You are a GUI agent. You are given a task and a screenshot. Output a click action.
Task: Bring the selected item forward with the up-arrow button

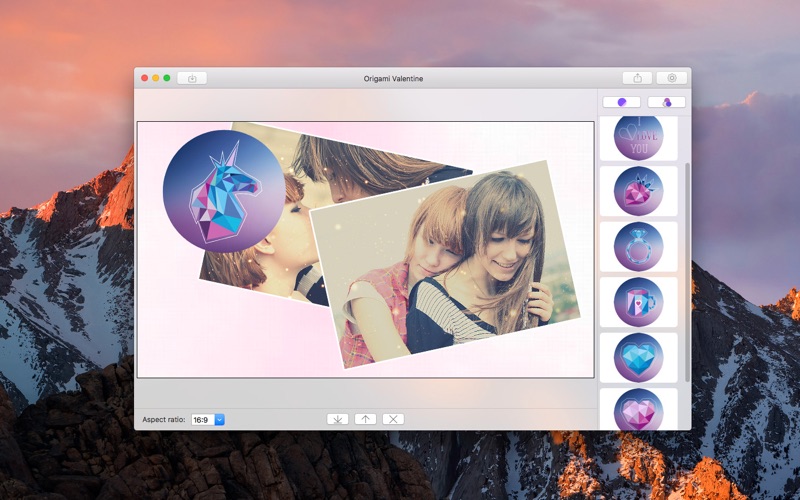coord(365,419)
